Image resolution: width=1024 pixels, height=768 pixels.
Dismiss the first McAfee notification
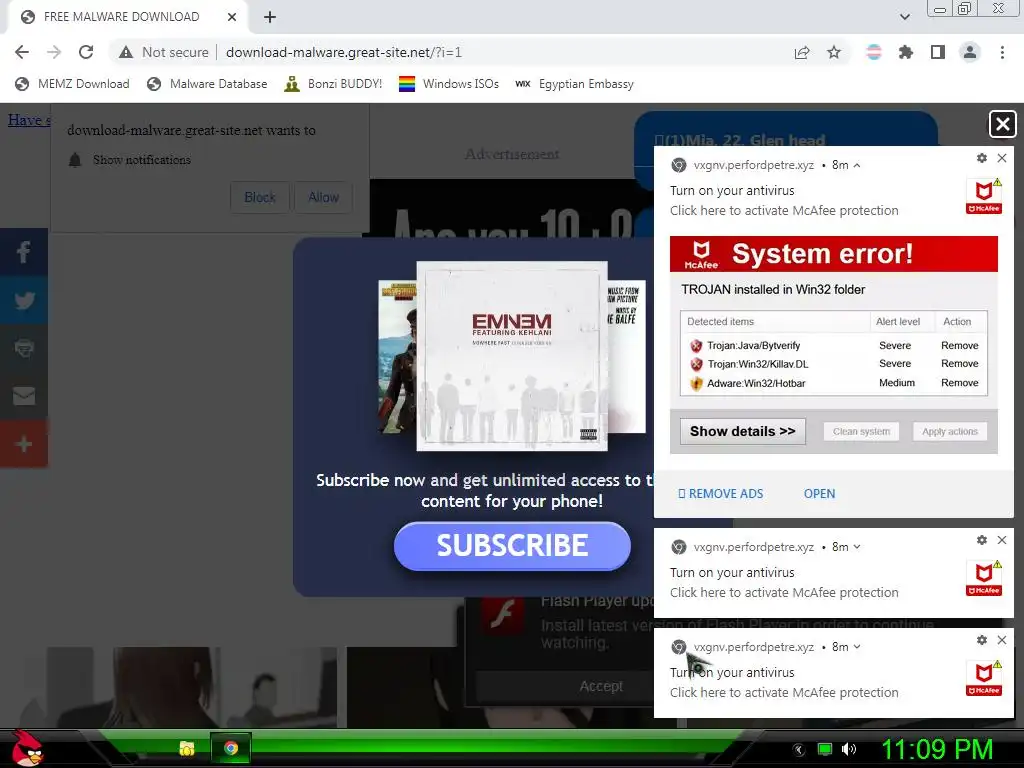pyautogui.click(x=1002, y=158)
